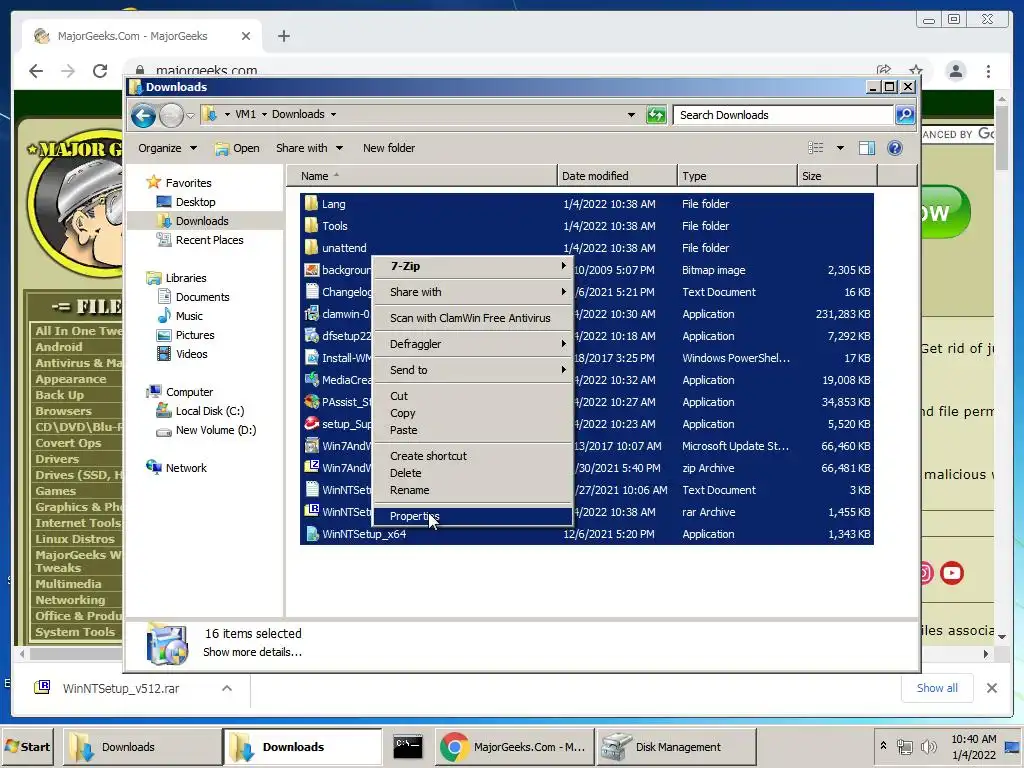Click Chrome back arrow icon
1024x768 pixels.
click(36, 71)
